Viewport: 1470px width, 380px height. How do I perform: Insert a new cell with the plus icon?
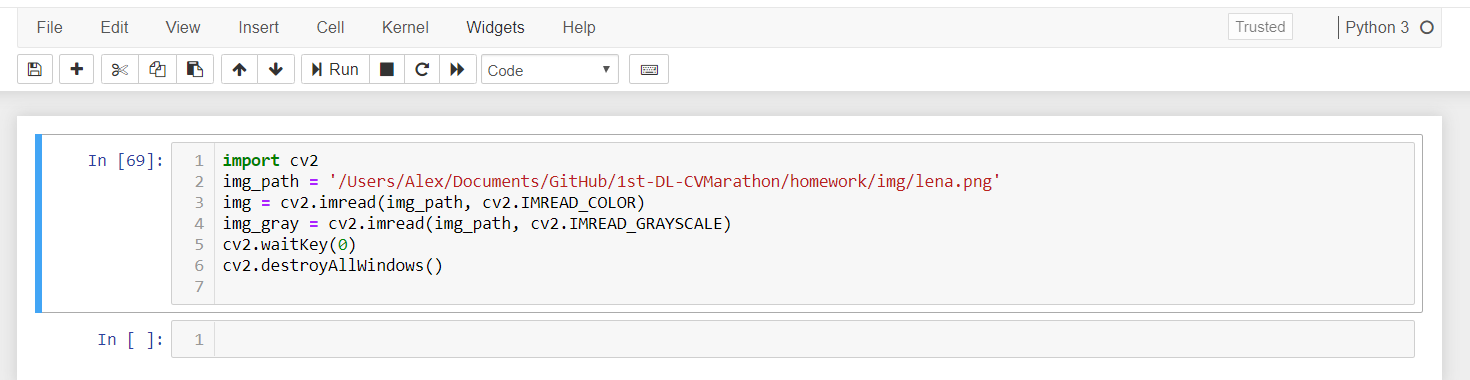77,70
